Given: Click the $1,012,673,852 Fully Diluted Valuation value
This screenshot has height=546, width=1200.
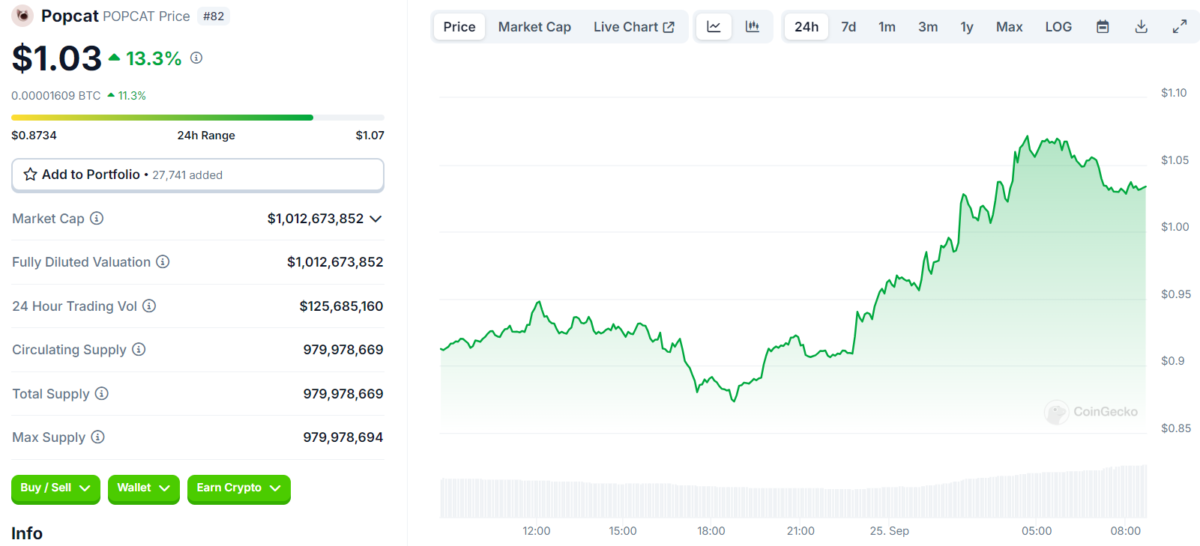Looking at the screenshot, I should pyautogui.click(x=335, y=262).
